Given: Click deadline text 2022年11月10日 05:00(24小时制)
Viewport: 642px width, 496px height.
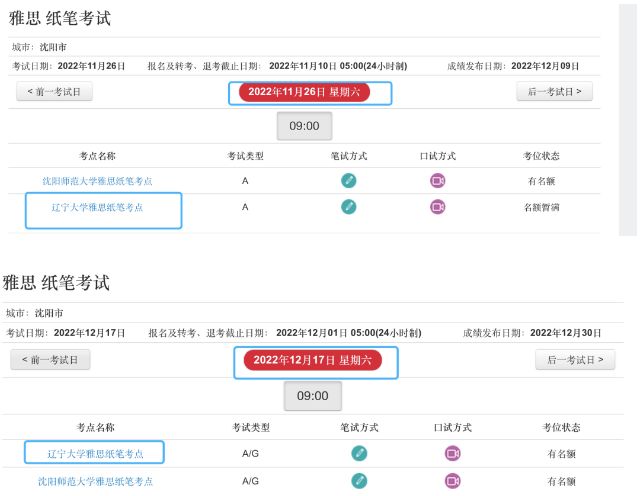Looking at the screenshot, I should tap(338, 66).
